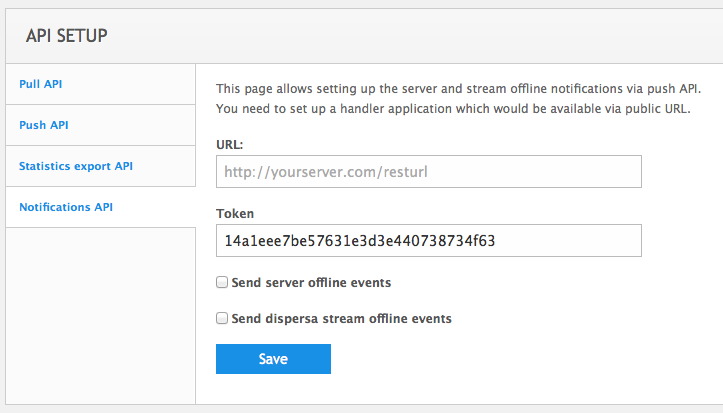This screenshot has width=723, height=413.
Task: Select the Statistics export API tab
Action: coord(76,166)
